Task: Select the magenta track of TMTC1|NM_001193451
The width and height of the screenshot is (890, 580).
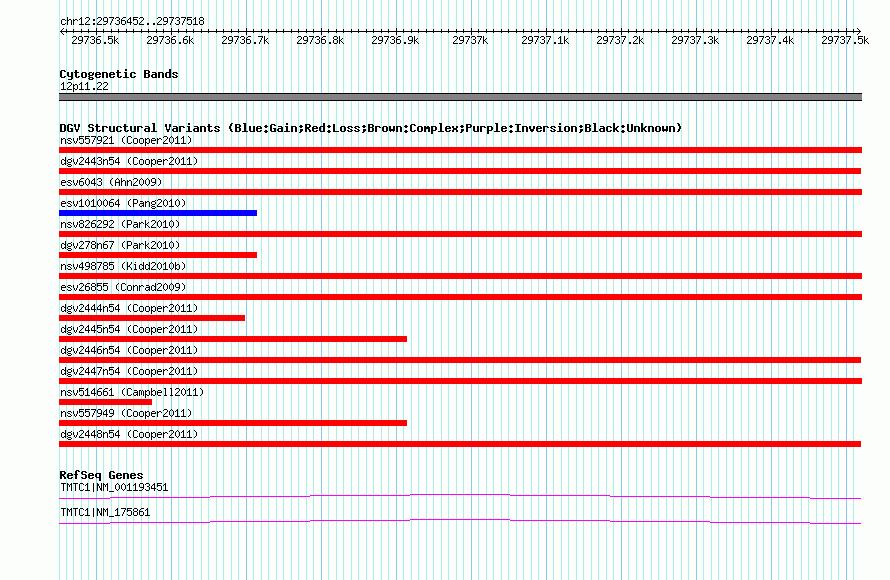Action: [460, 497]
